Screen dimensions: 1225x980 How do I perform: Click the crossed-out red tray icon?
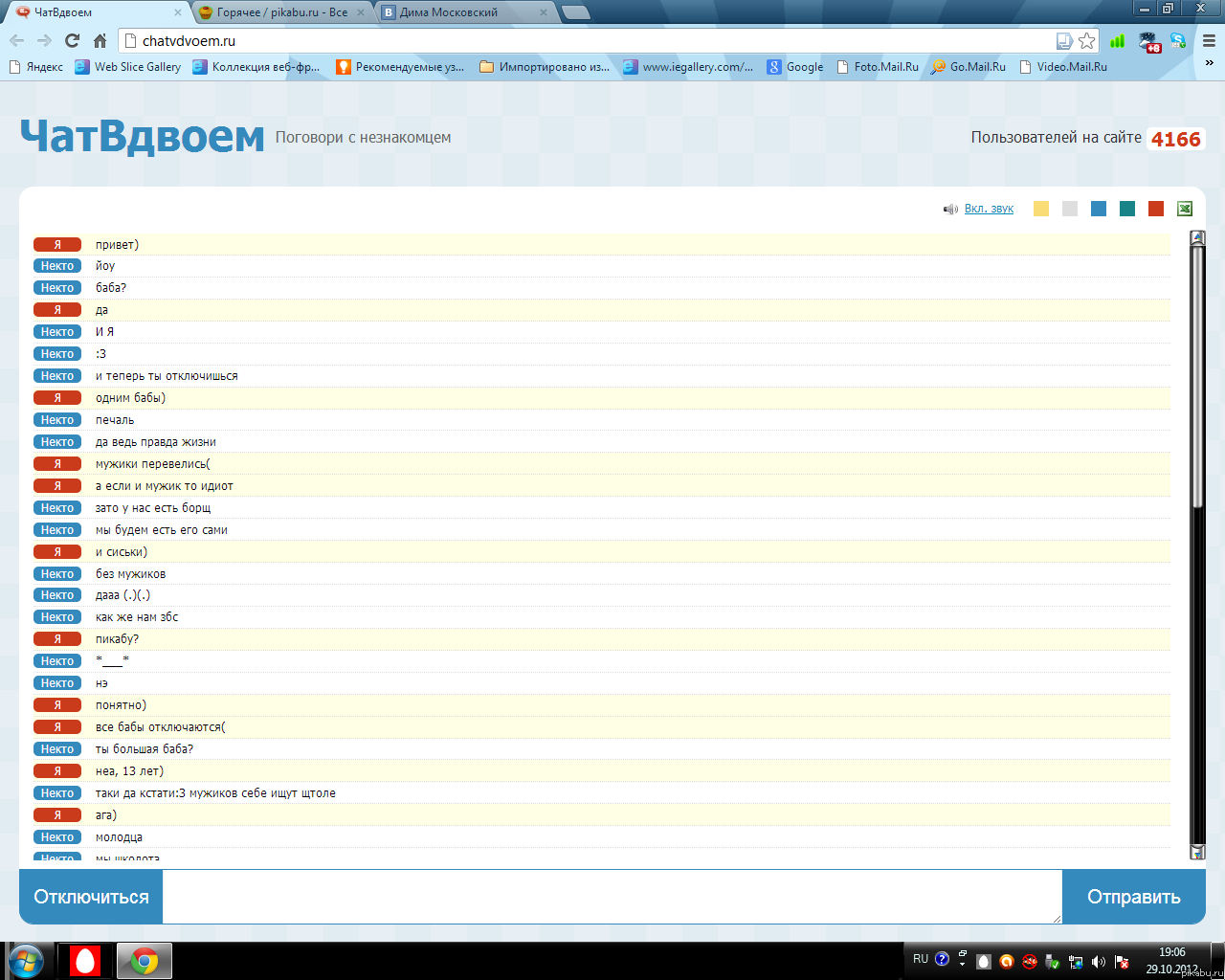click(1030, 962)
